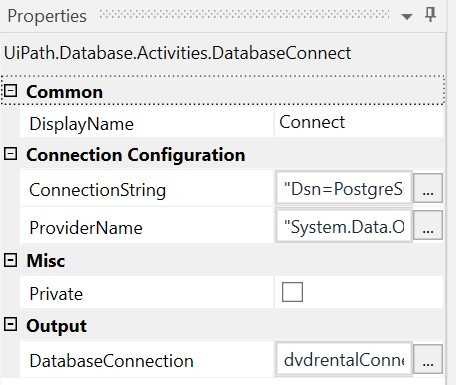
Task: Open the Properties panel options dropdown arrow
Action: [x=406, y=16]
